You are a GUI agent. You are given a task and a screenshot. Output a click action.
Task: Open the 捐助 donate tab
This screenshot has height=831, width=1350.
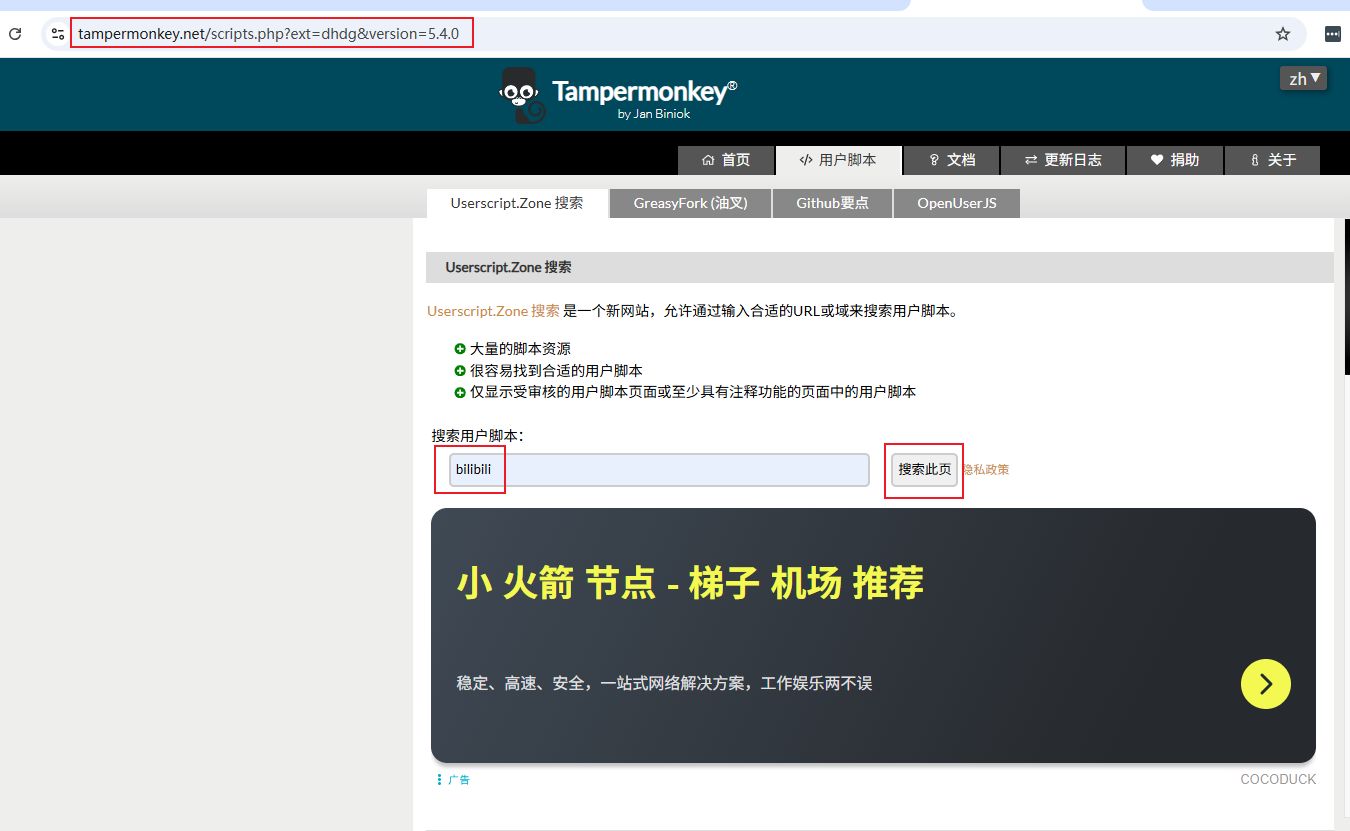click(x=1175, y=160)
